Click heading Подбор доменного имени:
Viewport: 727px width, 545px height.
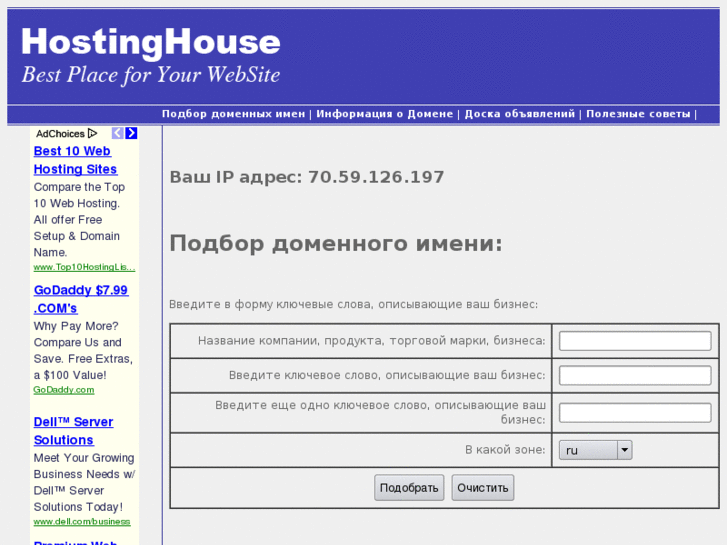(x=336, y=243)
